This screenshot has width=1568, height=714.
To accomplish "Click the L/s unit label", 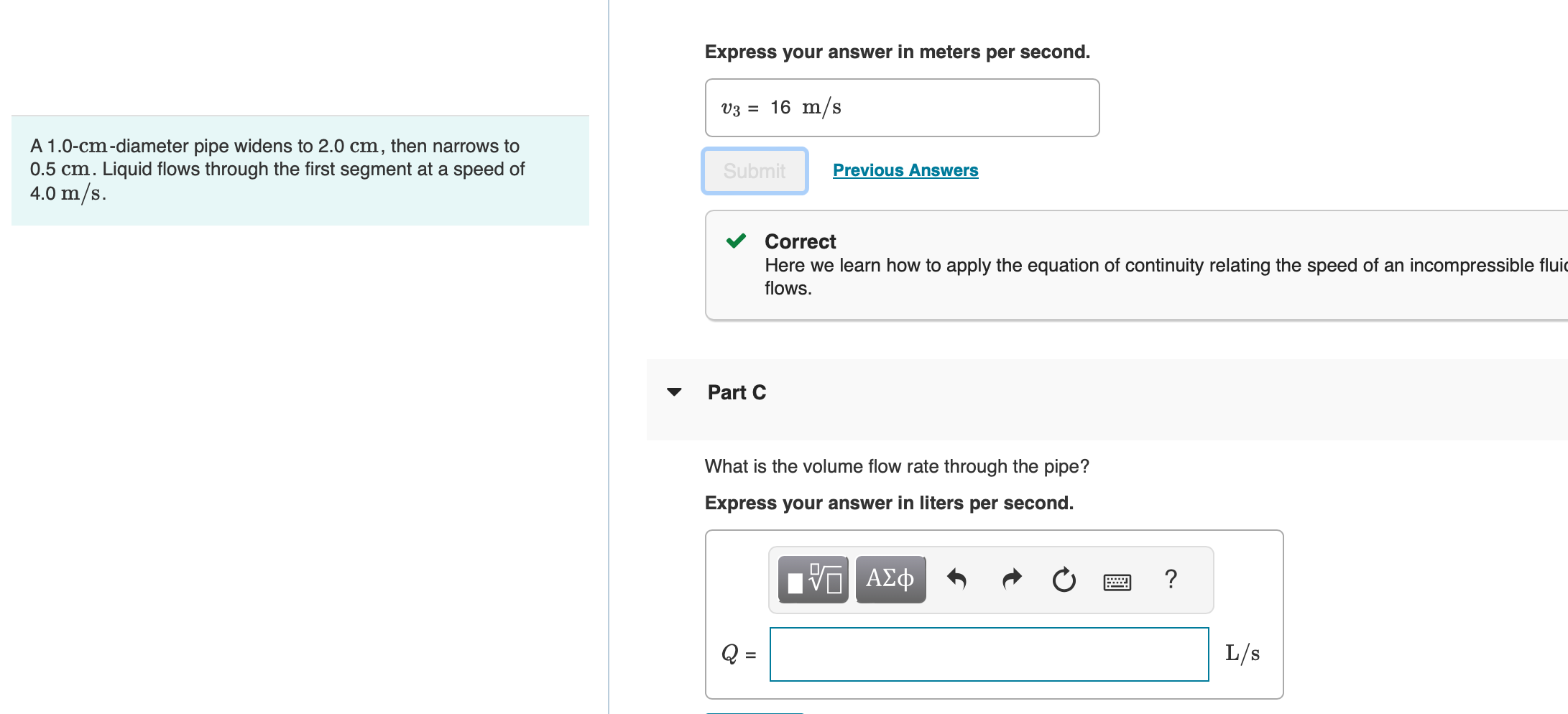I will [1242, 654].
